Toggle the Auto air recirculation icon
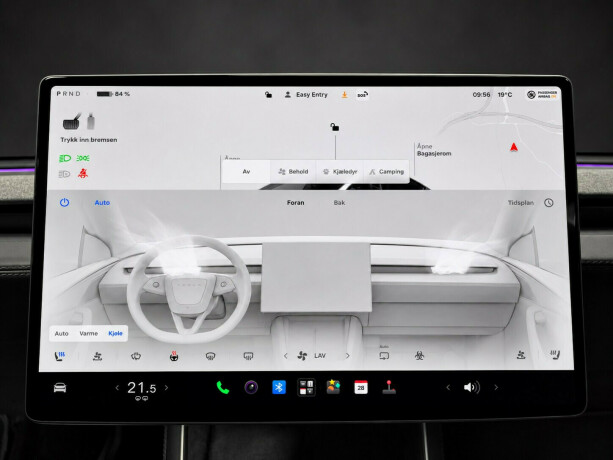This screenshot has width=613, height=460. (384, 354)
